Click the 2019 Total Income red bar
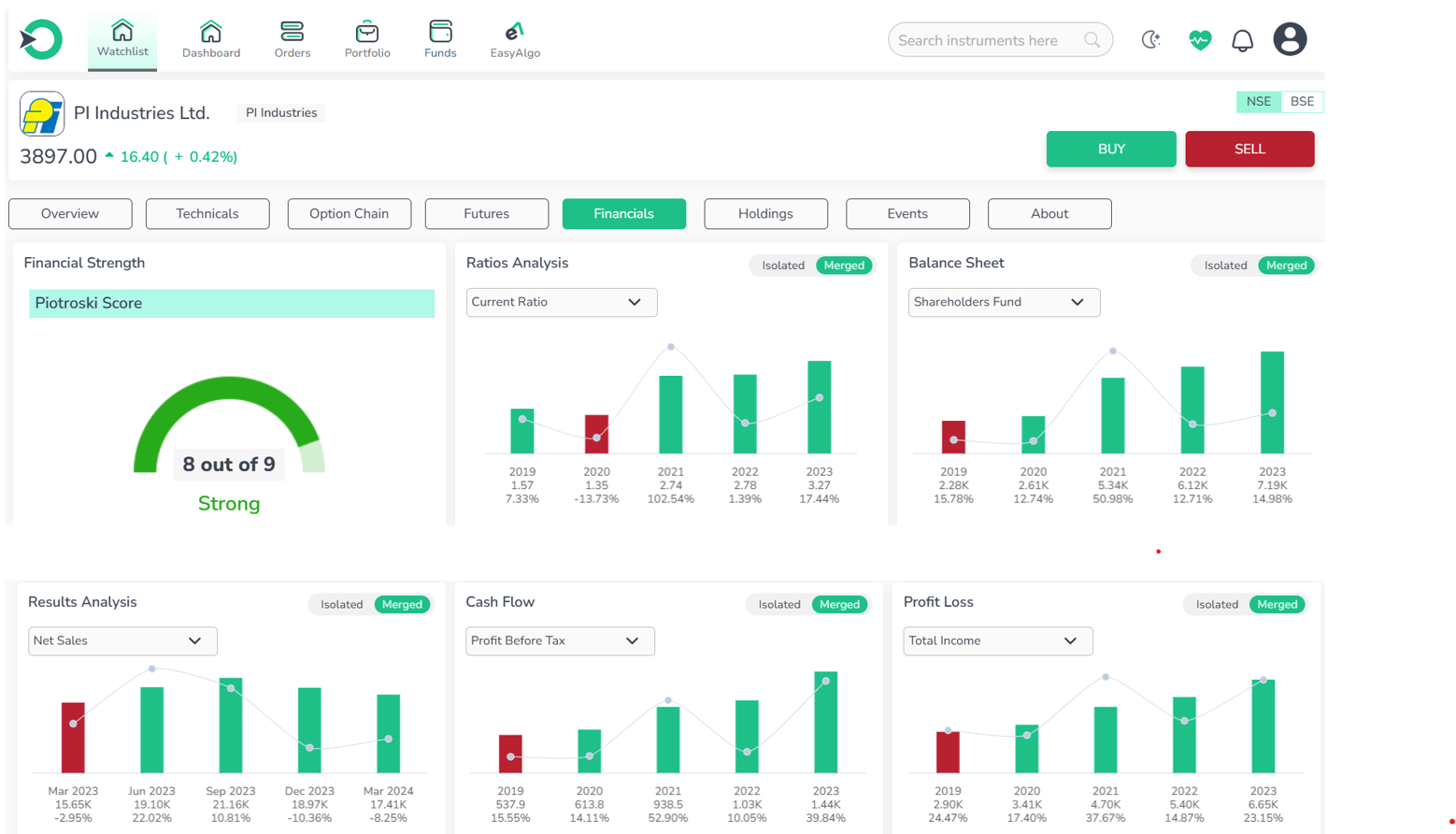Image resolution: width=1456 pixels, height=834 pixels. coord(948,752)
